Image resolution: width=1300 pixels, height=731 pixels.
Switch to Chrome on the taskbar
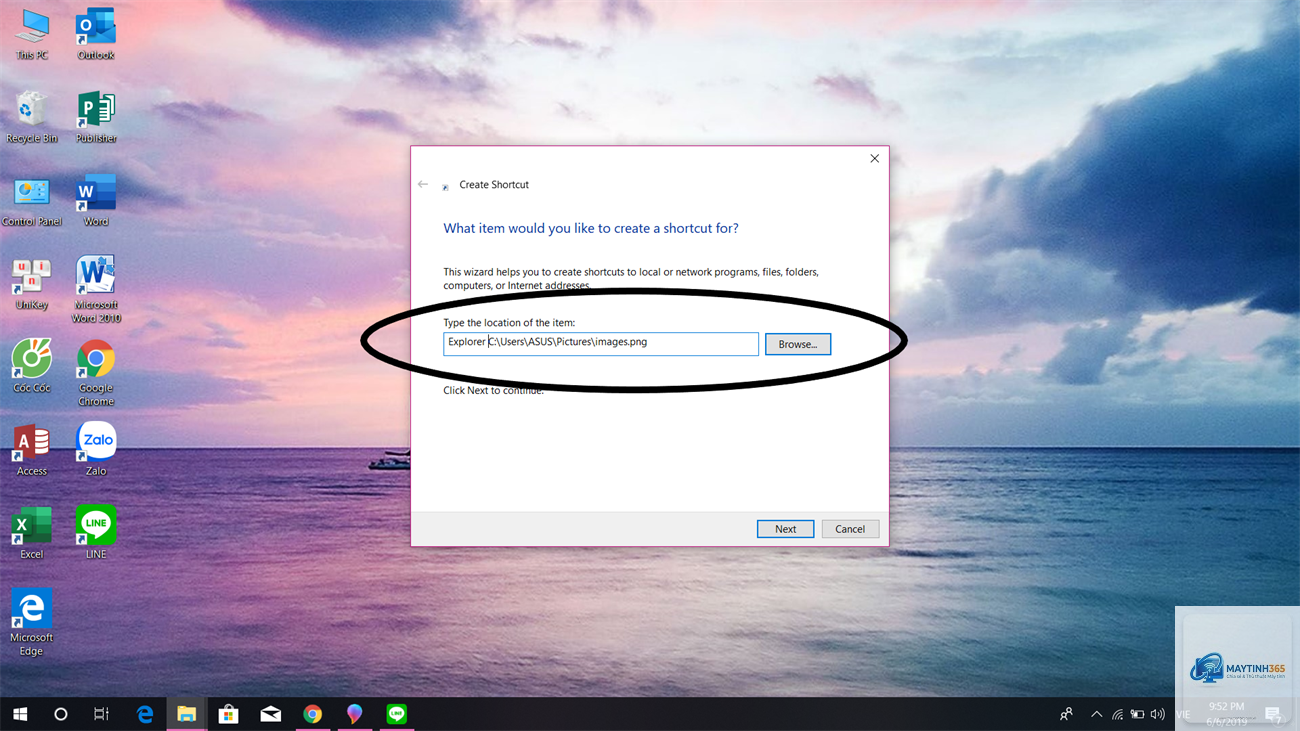click(x=313, y=714)
